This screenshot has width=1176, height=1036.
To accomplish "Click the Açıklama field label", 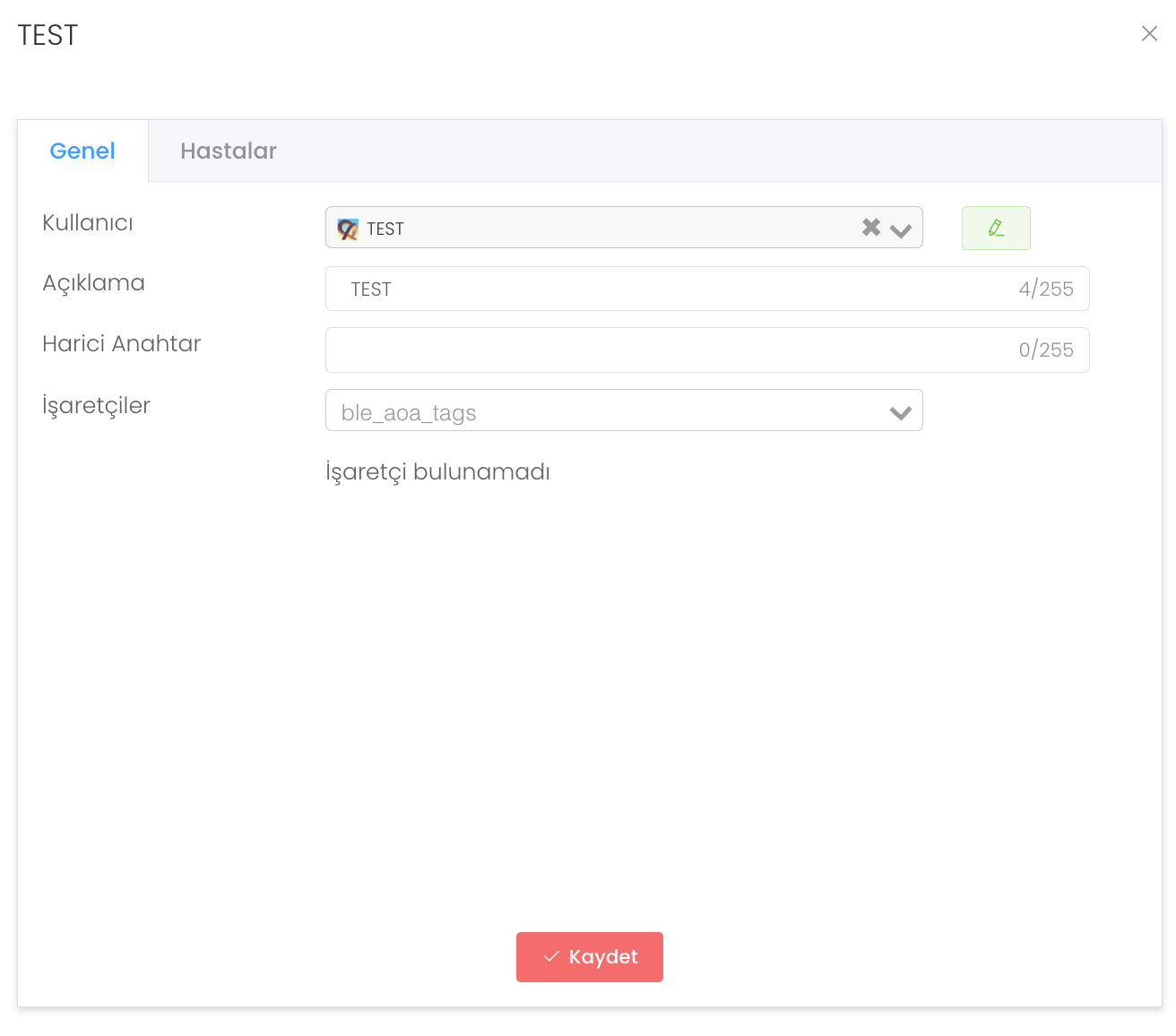I will pos(93,283).
